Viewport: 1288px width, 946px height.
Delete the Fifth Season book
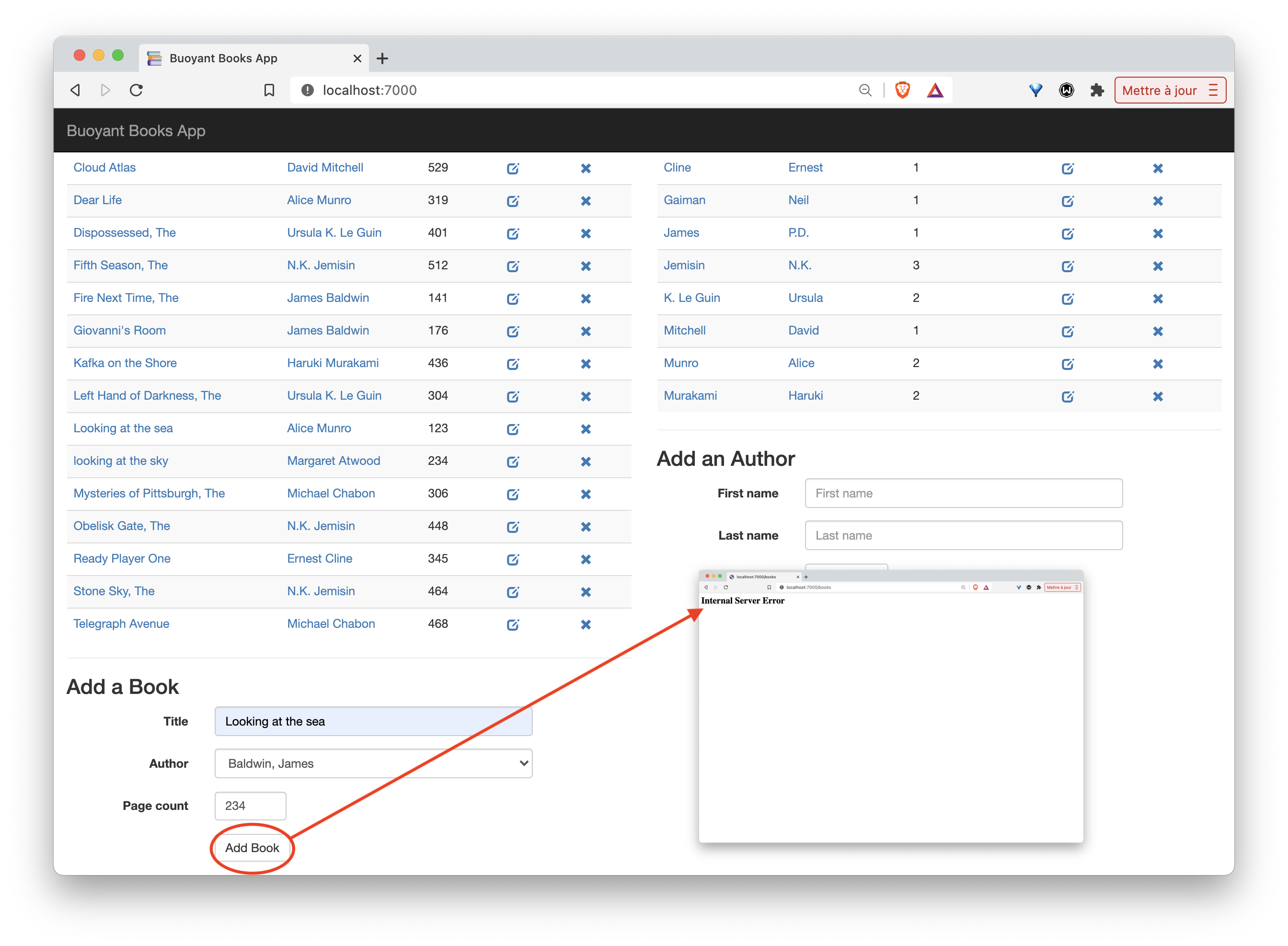pyautogui.click(x=585, y=266)
